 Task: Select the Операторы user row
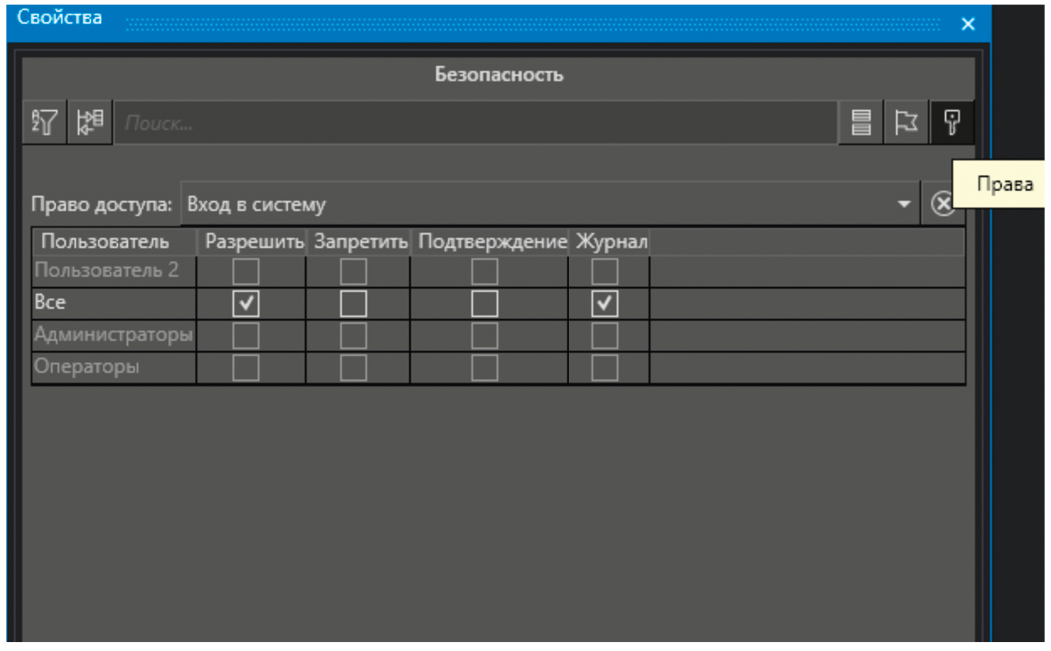pyautogui.click(x=90, y=367)
